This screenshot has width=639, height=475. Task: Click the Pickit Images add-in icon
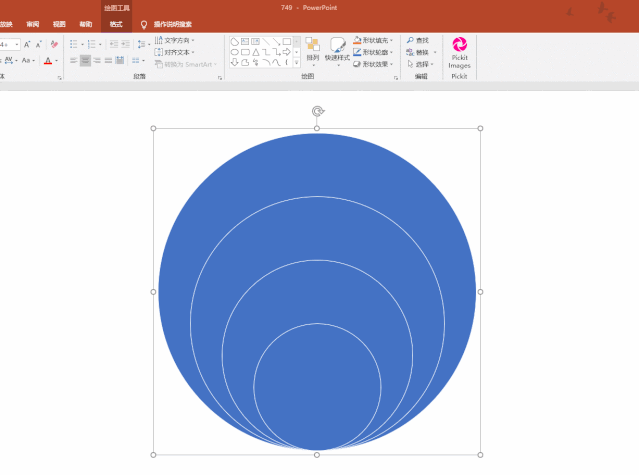(x=459, y=45)
